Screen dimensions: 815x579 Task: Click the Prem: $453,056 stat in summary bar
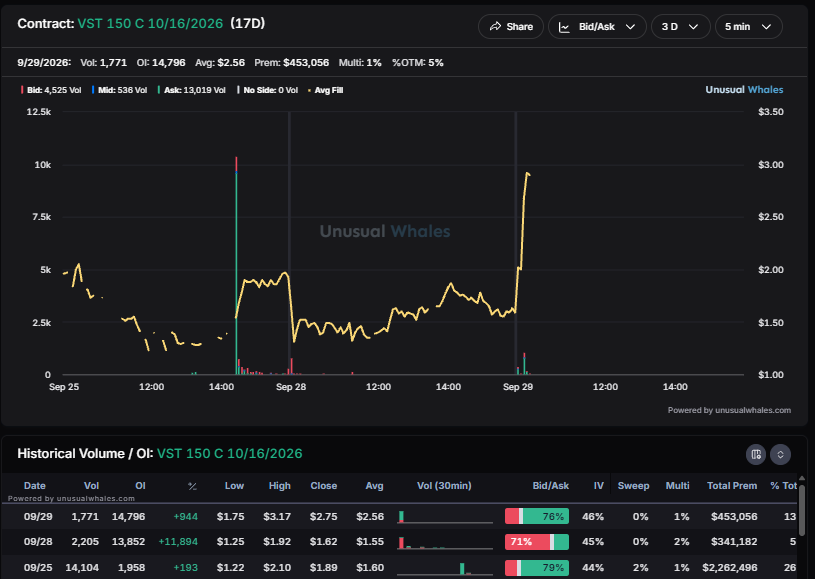pyautogui.click(x=292, y=62)
